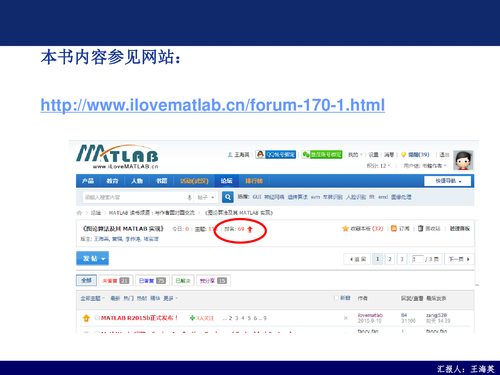Expand the 更多 filter dropdown
The image size is (500, 375).
(x=170, y=298)
